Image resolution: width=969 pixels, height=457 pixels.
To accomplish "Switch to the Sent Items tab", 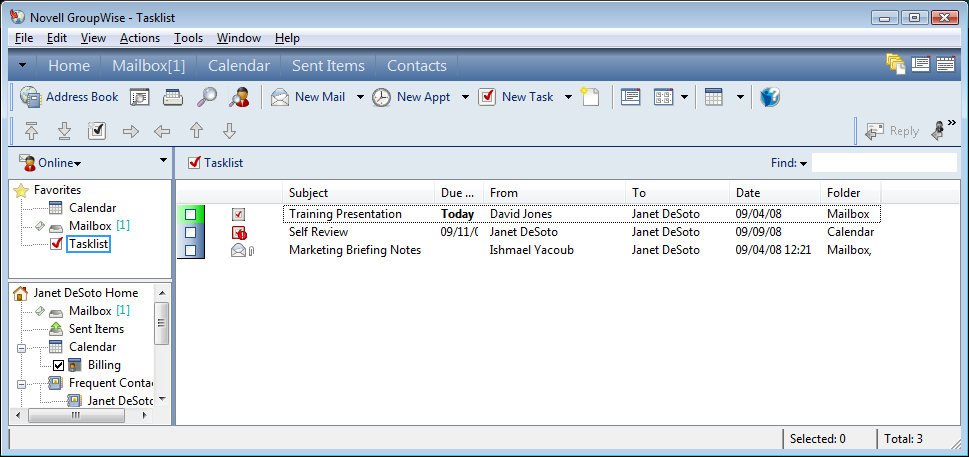I will [x=328, y=66].
